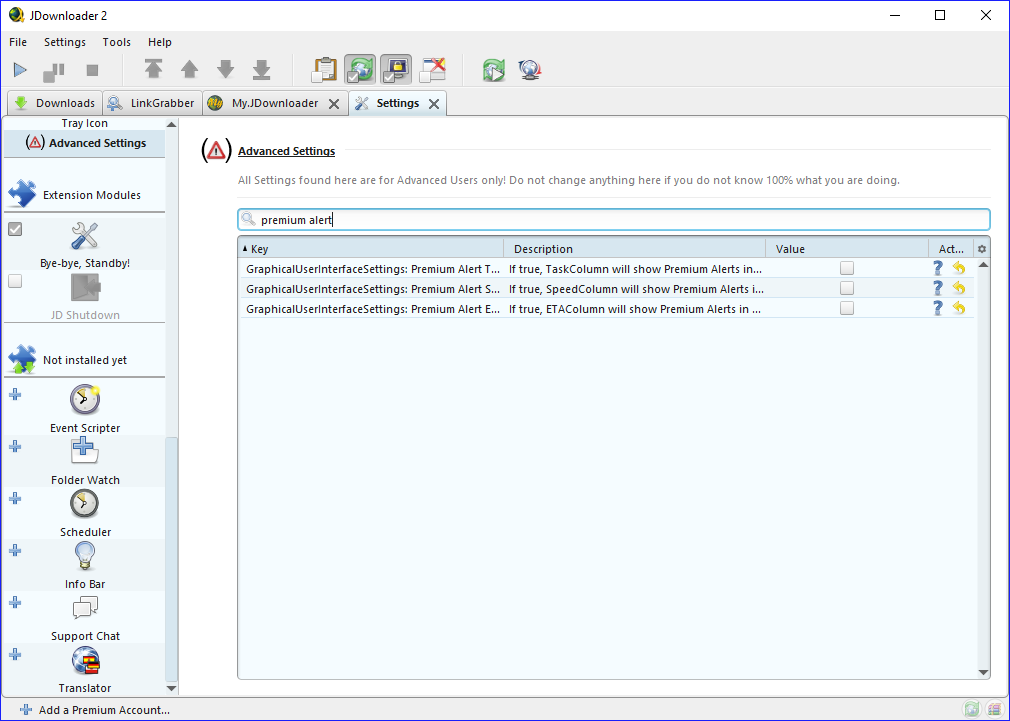Toggle silent mode icon with red X
The width and height of the screenshot is (1010, 721).
tap(433, 70)
